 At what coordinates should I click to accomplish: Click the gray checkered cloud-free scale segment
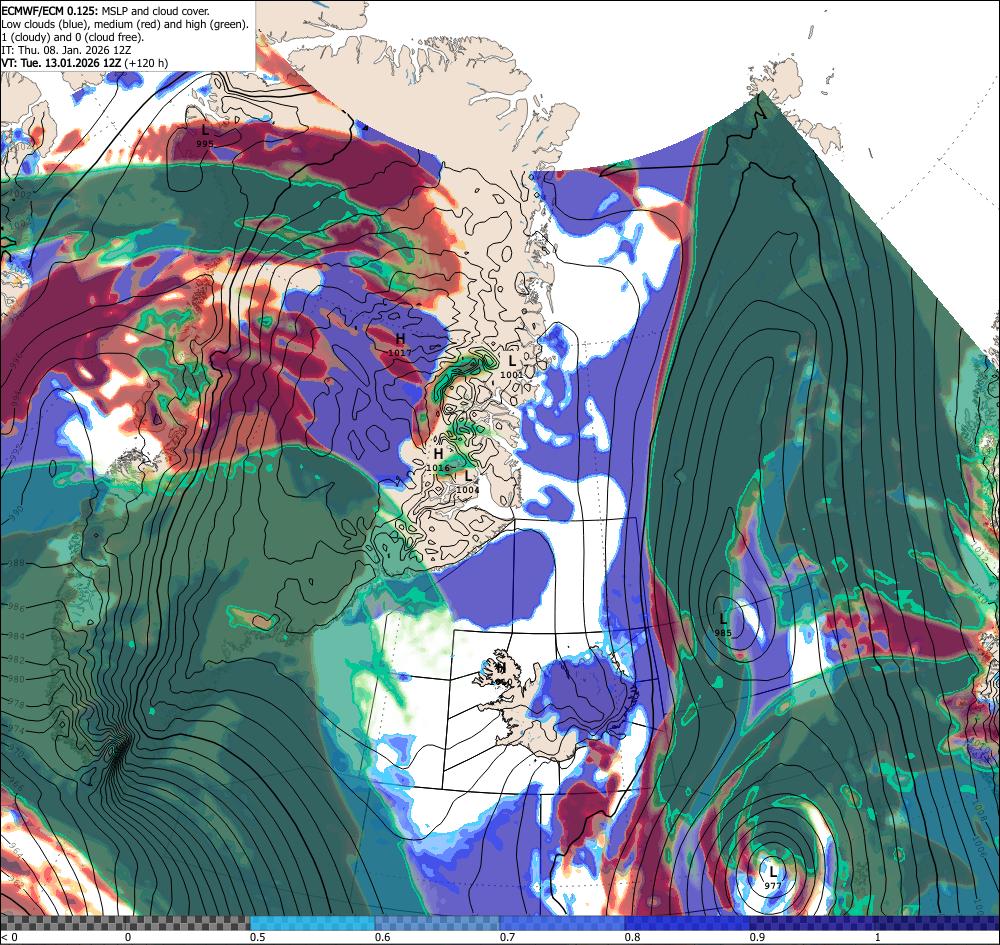click(x=125, y=923)
